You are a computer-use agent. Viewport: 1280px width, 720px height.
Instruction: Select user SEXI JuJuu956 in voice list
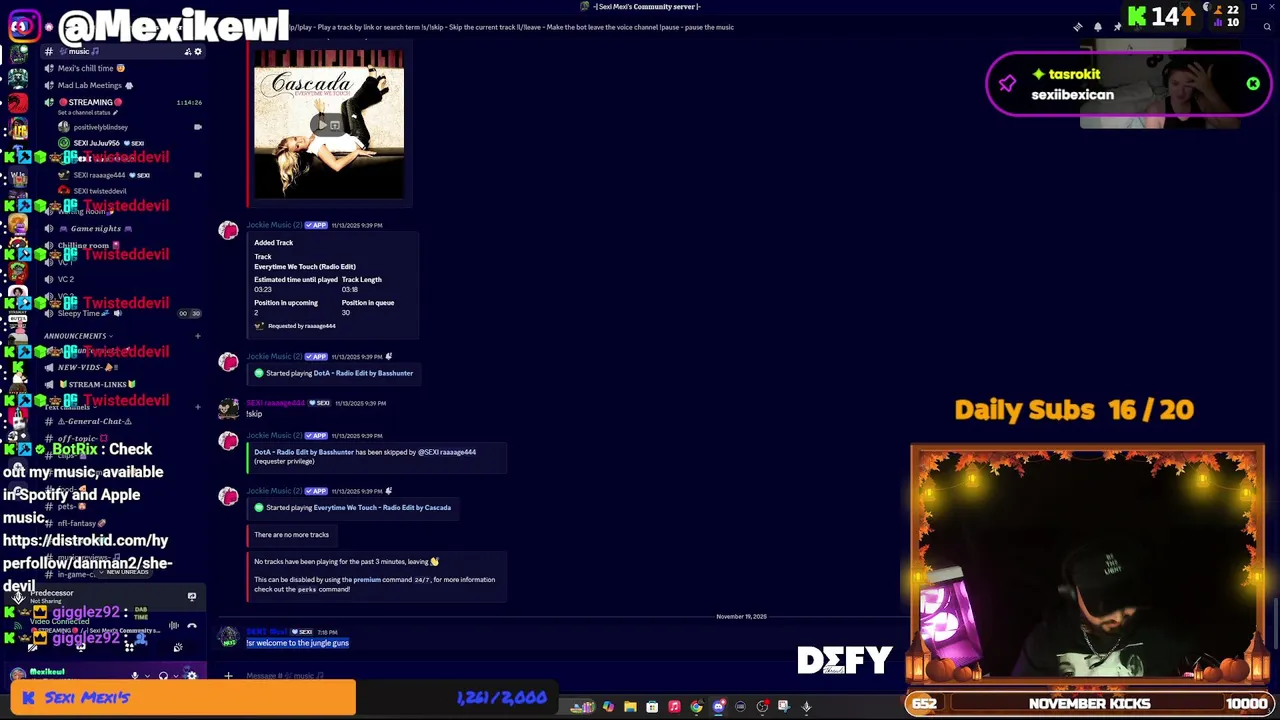tap(103, 143)
